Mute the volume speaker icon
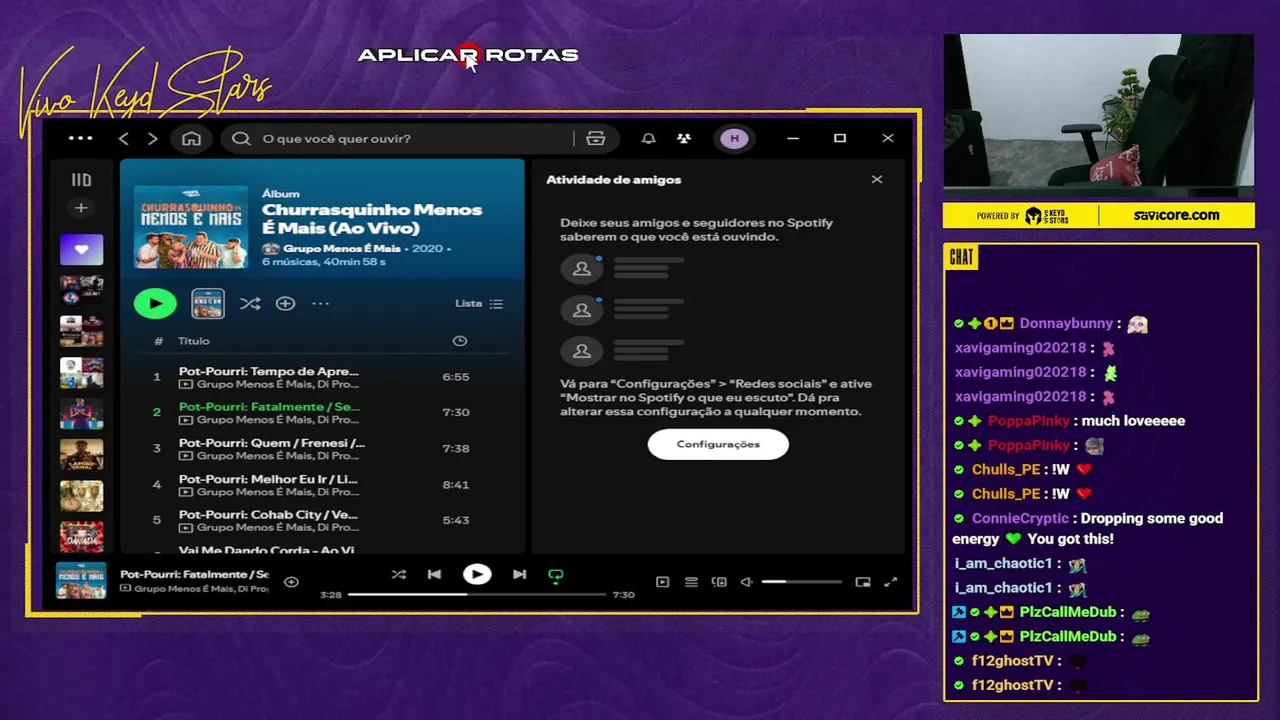The height and width of the screenshot is (720, 1280). coord(746,582)
